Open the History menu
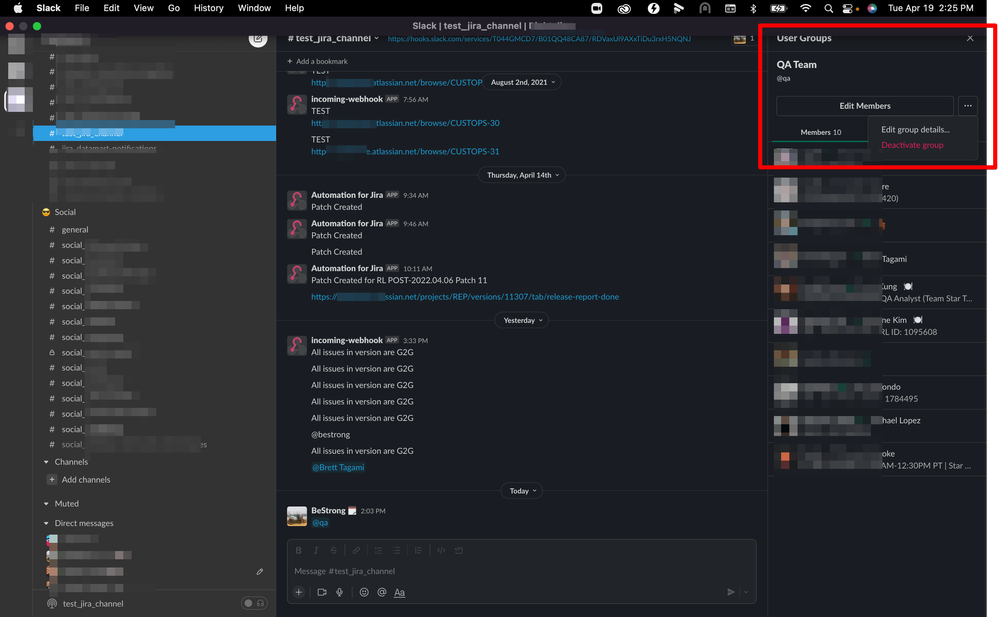999x617 pixels. [208, 8]
